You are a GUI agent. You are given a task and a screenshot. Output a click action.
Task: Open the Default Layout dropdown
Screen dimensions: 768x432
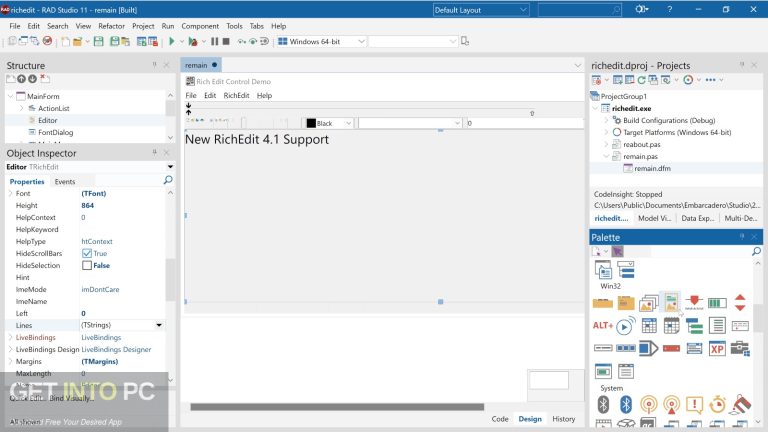480,10
